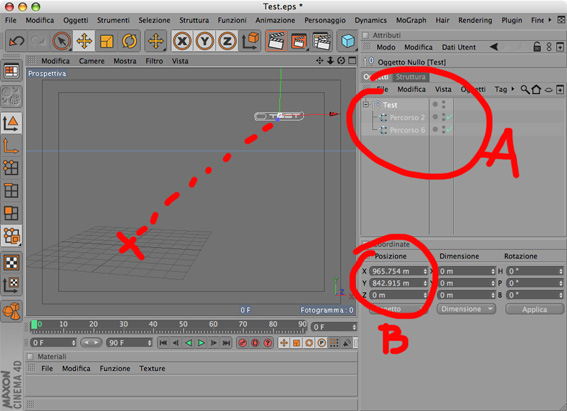Play the animation backward
The width and height of the screenshot is (567, 411).
(x=188, y=343)
